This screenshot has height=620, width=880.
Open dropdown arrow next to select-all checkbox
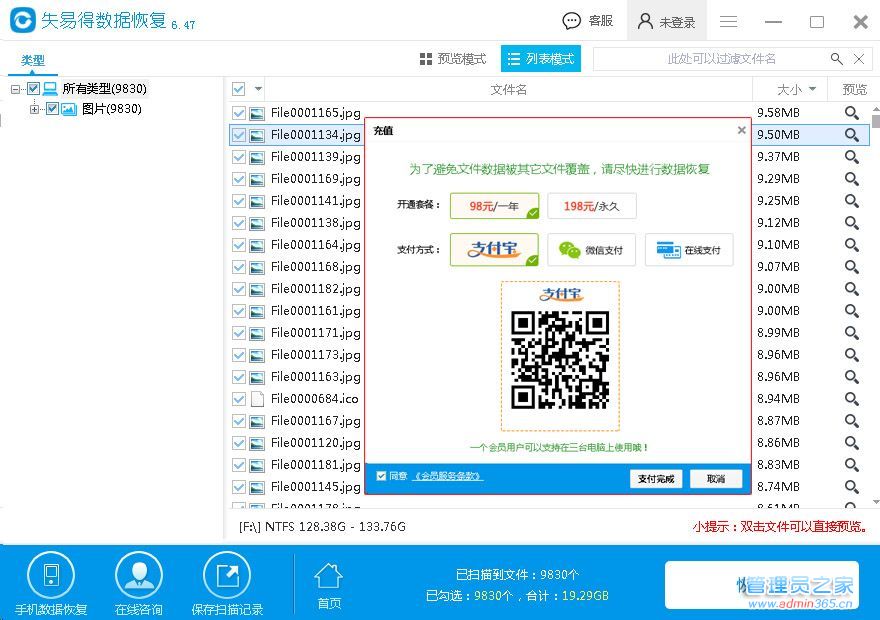click(x=258, y=89)
